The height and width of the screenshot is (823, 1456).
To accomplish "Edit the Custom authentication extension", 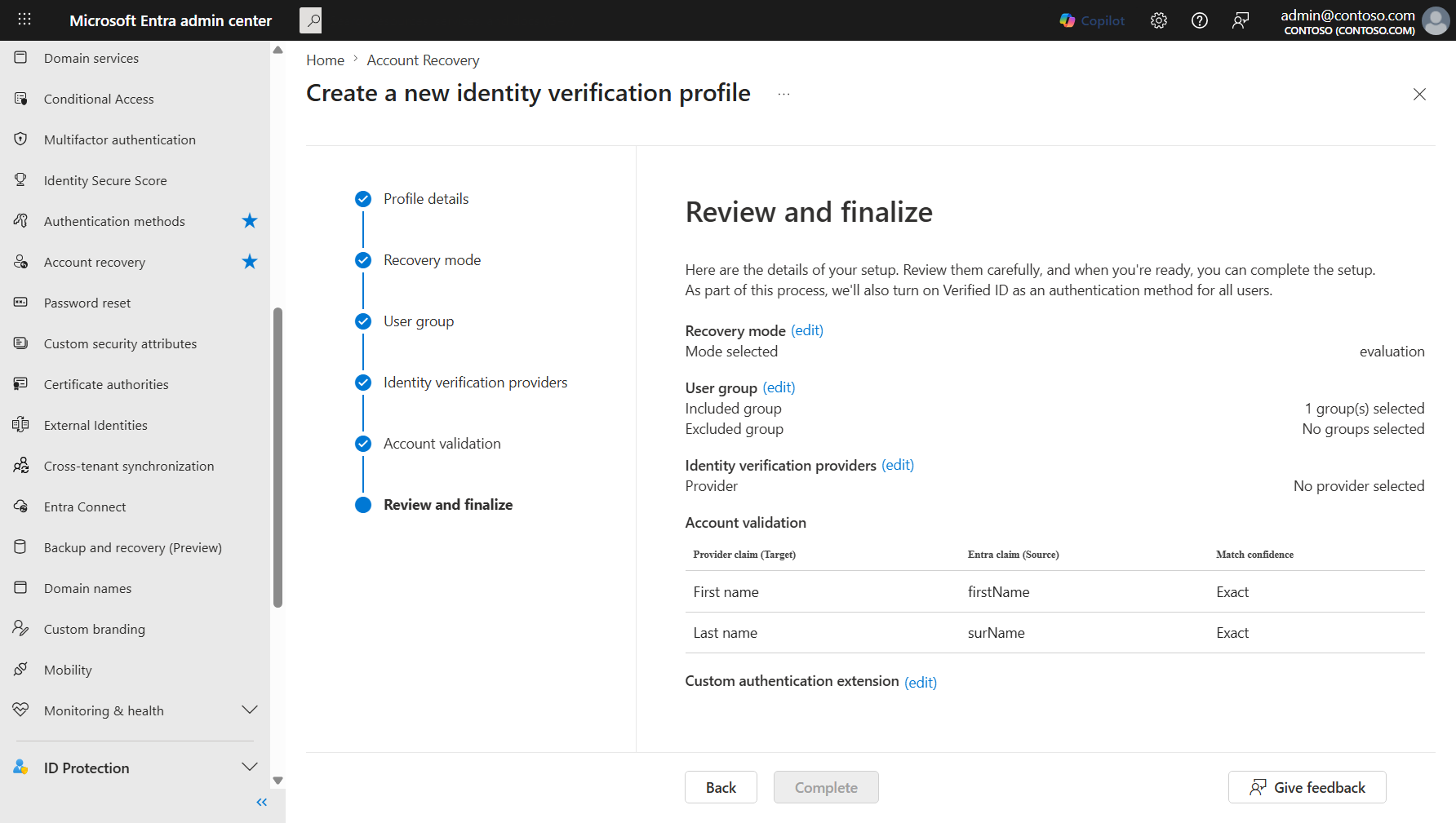I will (921, 682).
